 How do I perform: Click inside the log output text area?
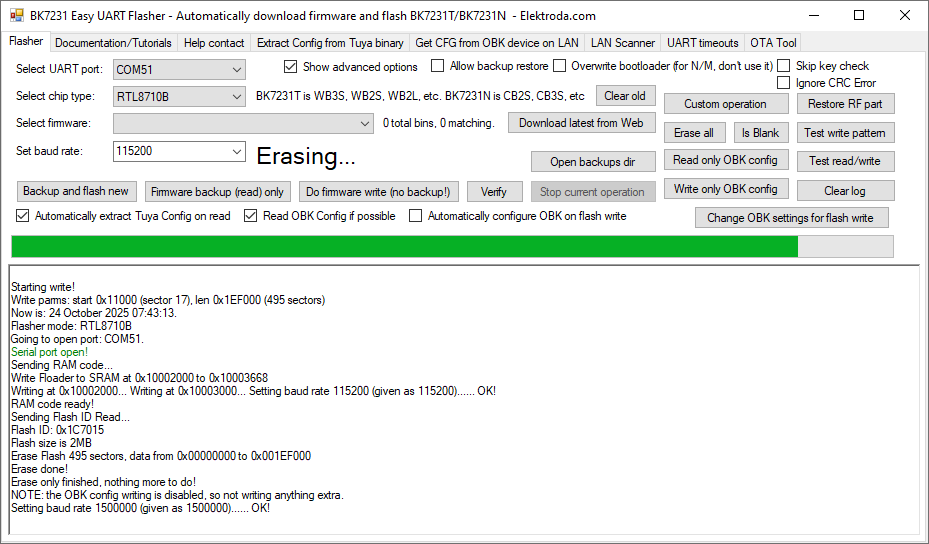(x=464, y=400)
